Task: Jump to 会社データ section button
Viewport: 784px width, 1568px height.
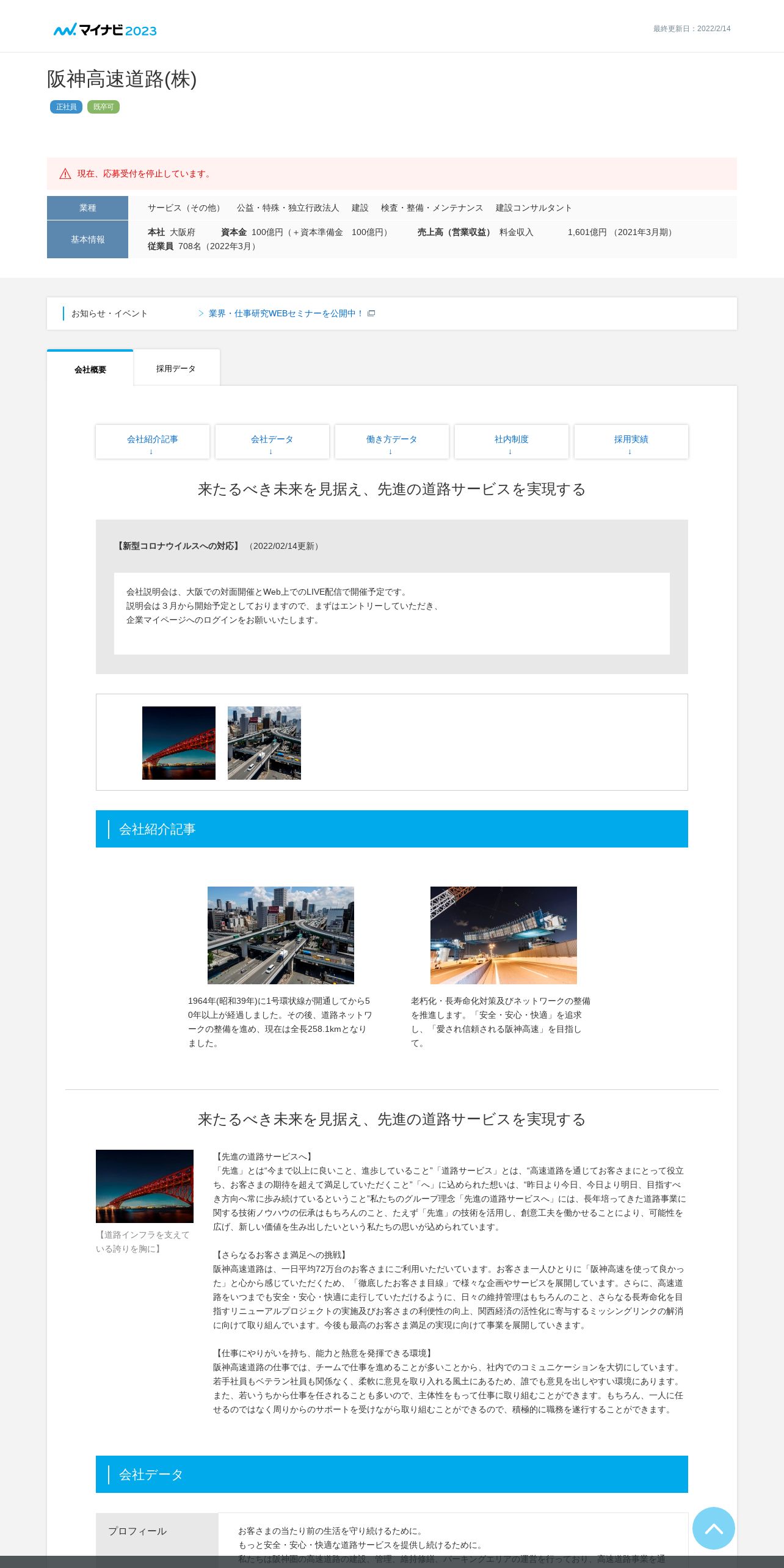Action: point(272,441)
